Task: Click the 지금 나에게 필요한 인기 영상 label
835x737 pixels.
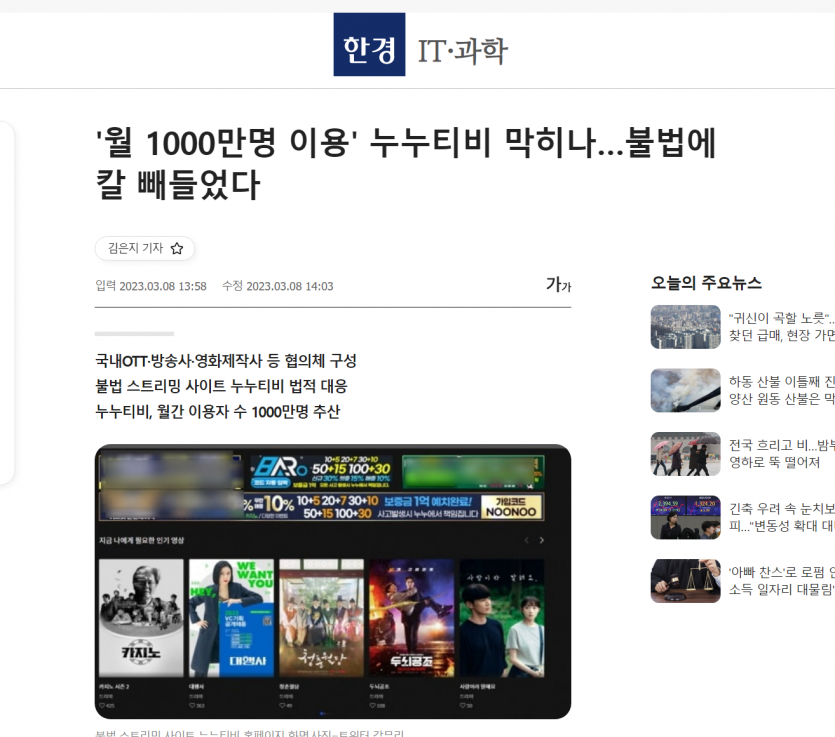Action: [141, 541]
